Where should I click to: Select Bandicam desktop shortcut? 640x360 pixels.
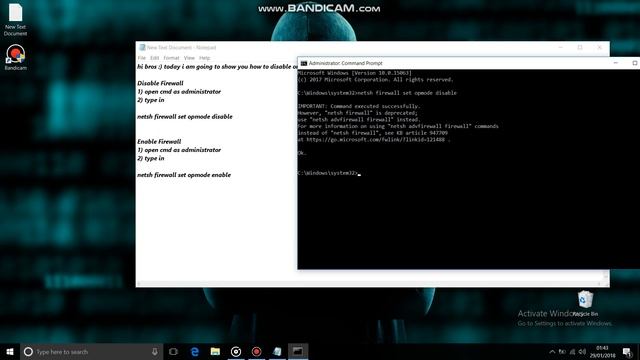pyautogui.click(x=16, y=57)
